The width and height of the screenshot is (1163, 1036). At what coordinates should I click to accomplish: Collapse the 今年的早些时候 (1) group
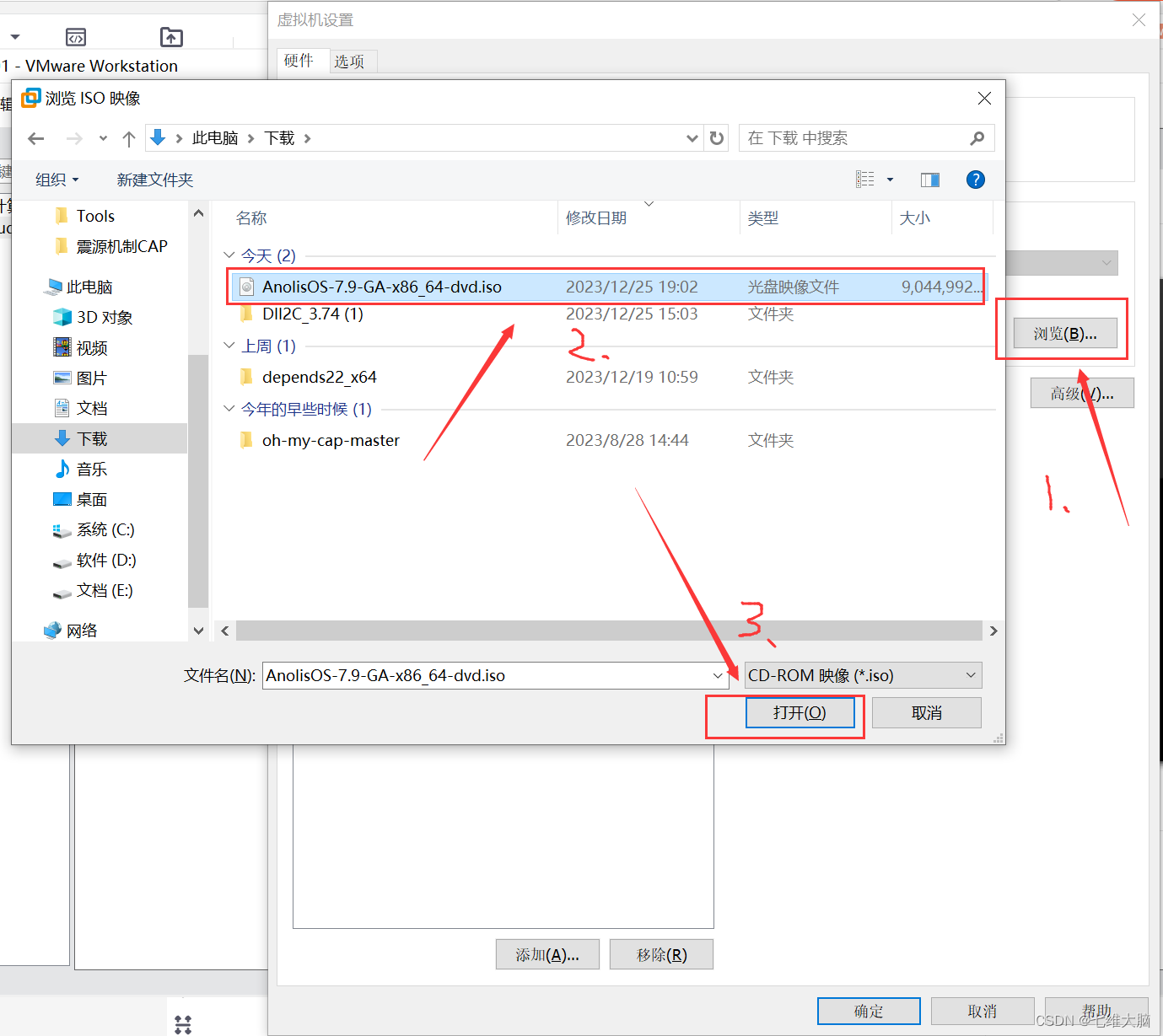(x=229, y=408)
